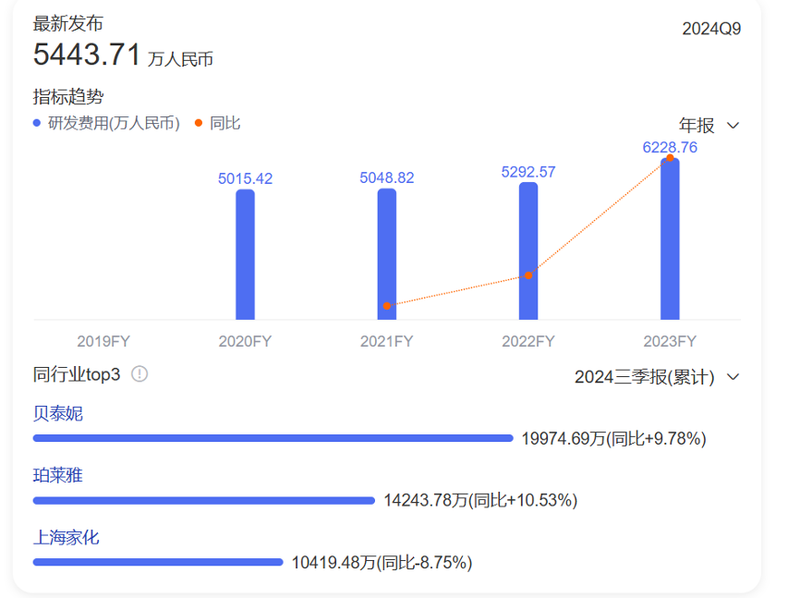Viewport: 800px width, 598px height.
Task: Click the chevron next to 年报
Action: coord(733,126)
